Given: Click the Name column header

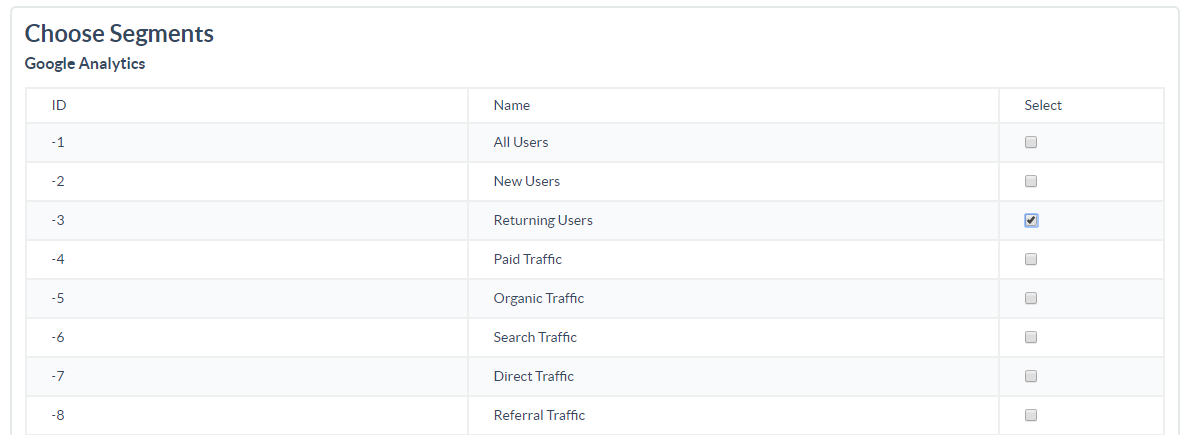Looking at the screenshot, I should point(511,106).
